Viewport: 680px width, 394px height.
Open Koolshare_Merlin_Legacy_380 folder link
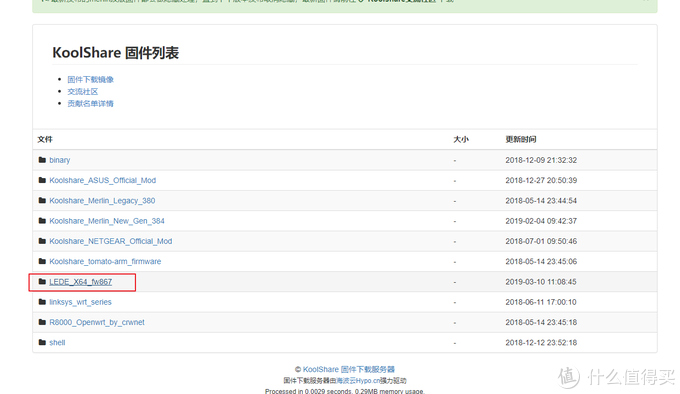coord(102,201)
